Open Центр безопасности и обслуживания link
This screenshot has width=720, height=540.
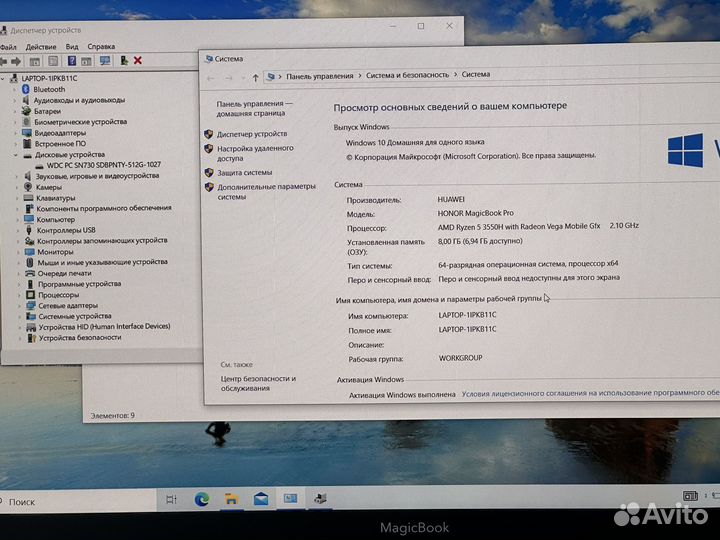(x=258, y=383)
